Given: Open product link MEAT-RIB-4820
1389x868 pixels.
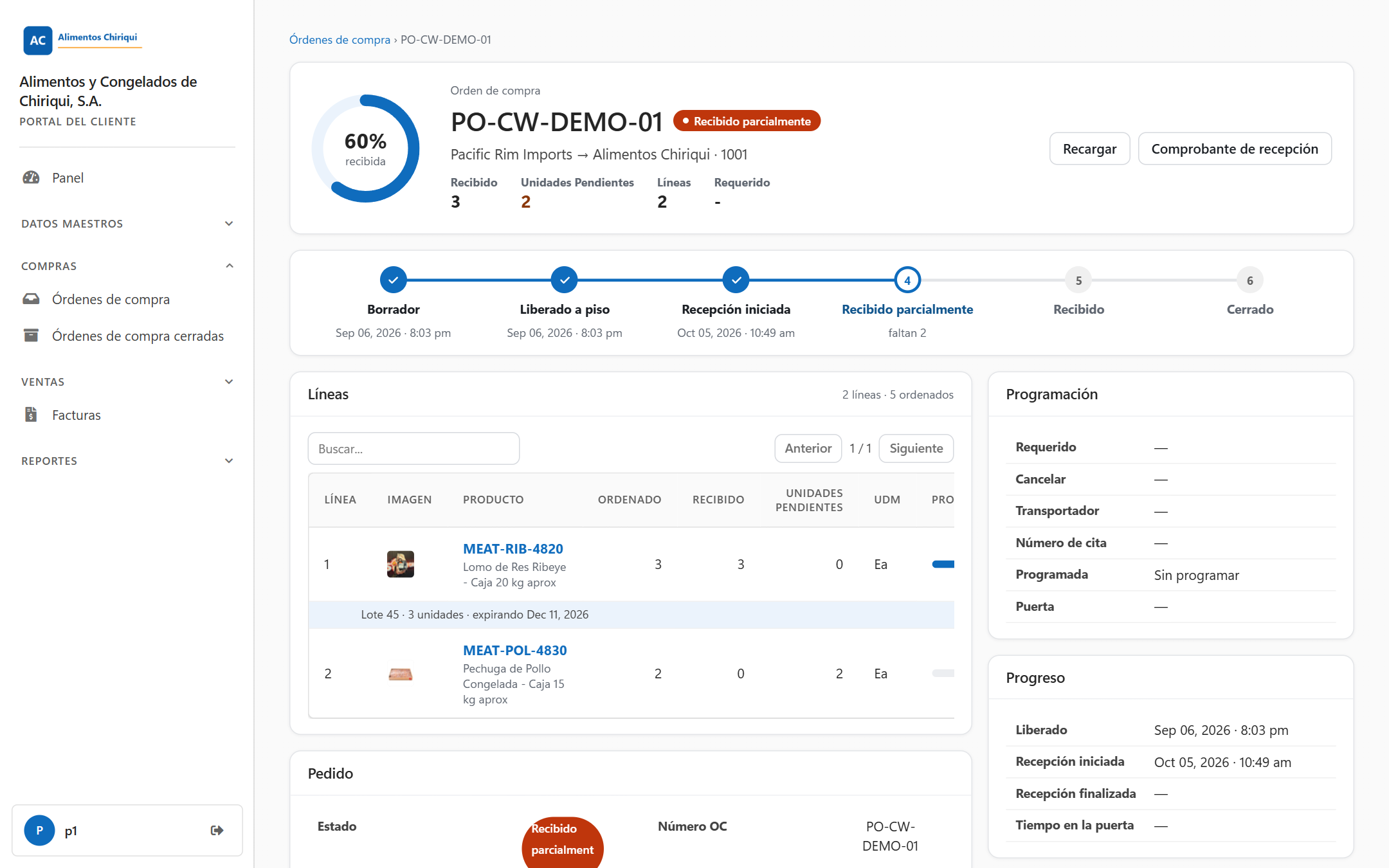Looking at the screenshot, I should pos(513,548).
